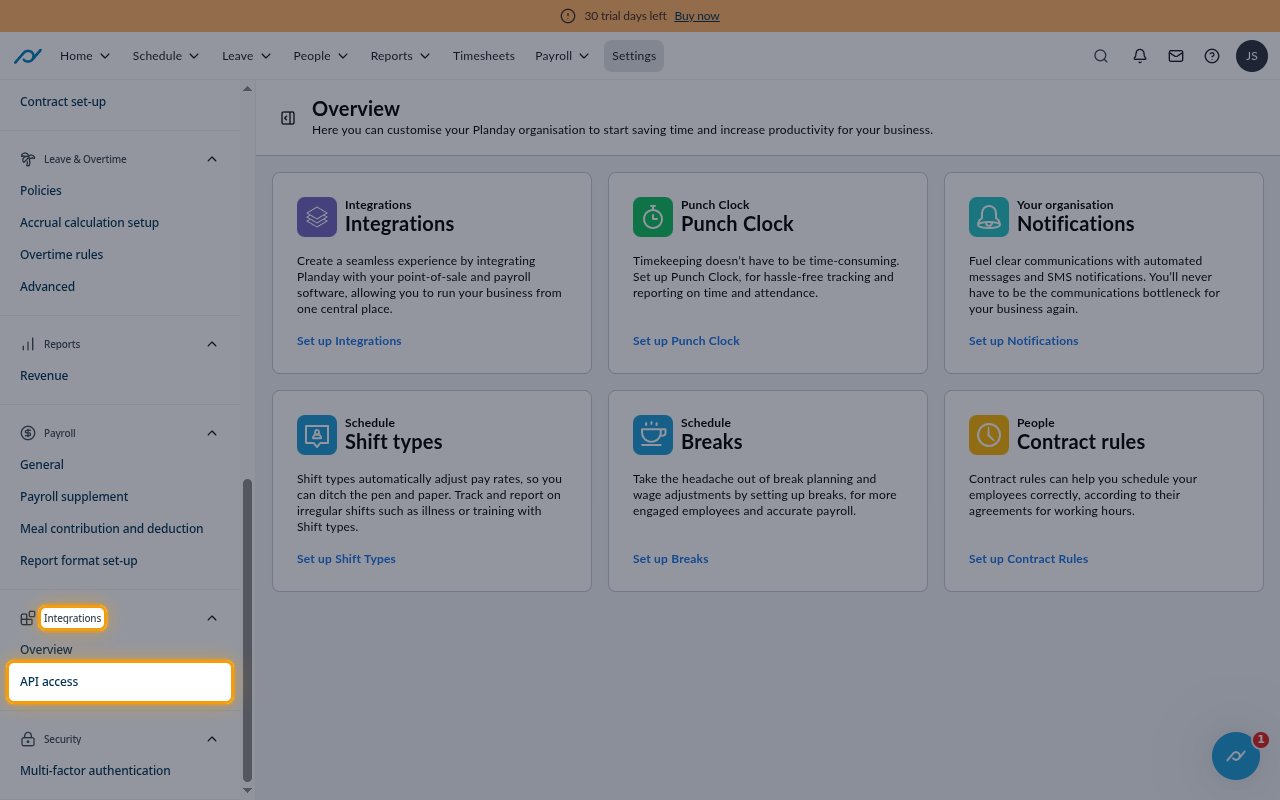Viewport: 1280px width, 800px height.
Task: Open the JS user avatar
Action: (x=1252, y=56)
